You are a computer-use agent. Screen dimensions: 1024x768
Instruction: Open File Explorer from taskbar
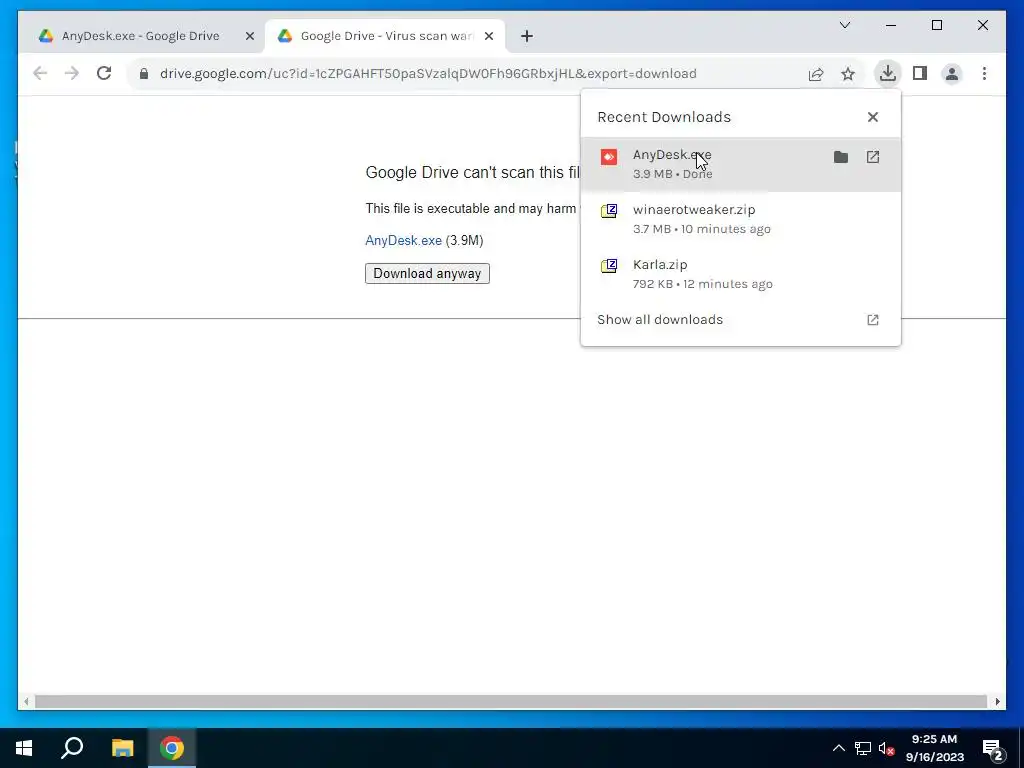tap(122, 748)
